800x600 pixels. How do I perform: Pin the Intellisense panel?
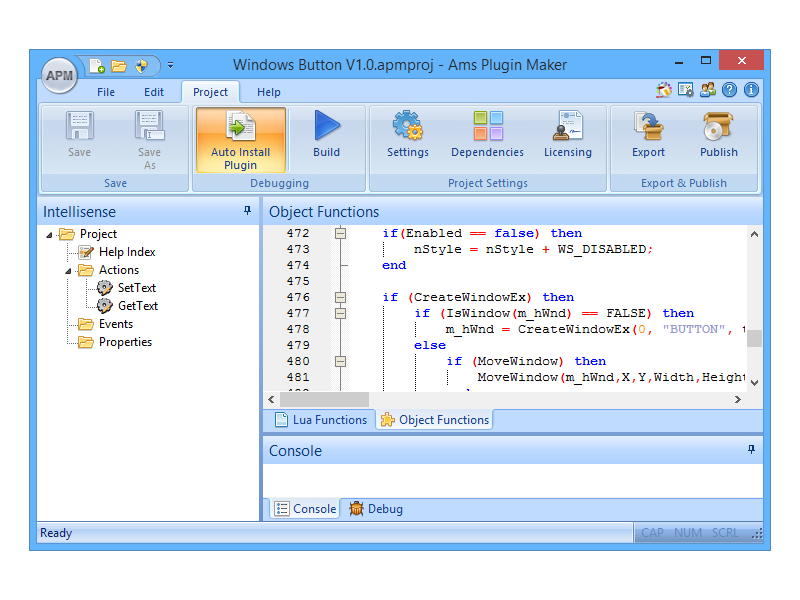pos(247,210)
